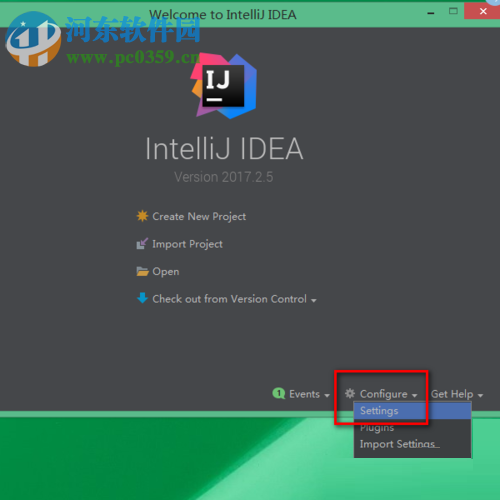500x500 pixels.
Task: Click the green Events notification badge
Action: pyautogui.click(x=279, y=394)
